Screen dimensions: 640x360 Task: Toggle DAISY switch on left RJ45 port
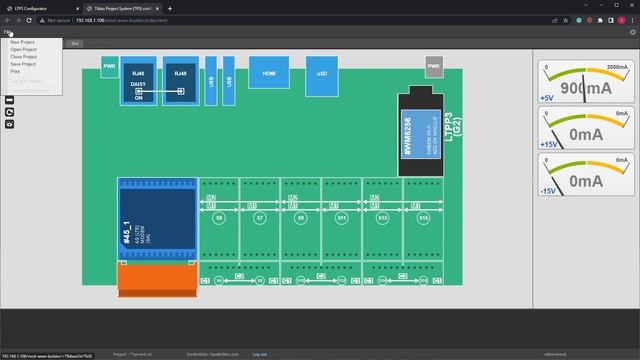tap(139, 91)
